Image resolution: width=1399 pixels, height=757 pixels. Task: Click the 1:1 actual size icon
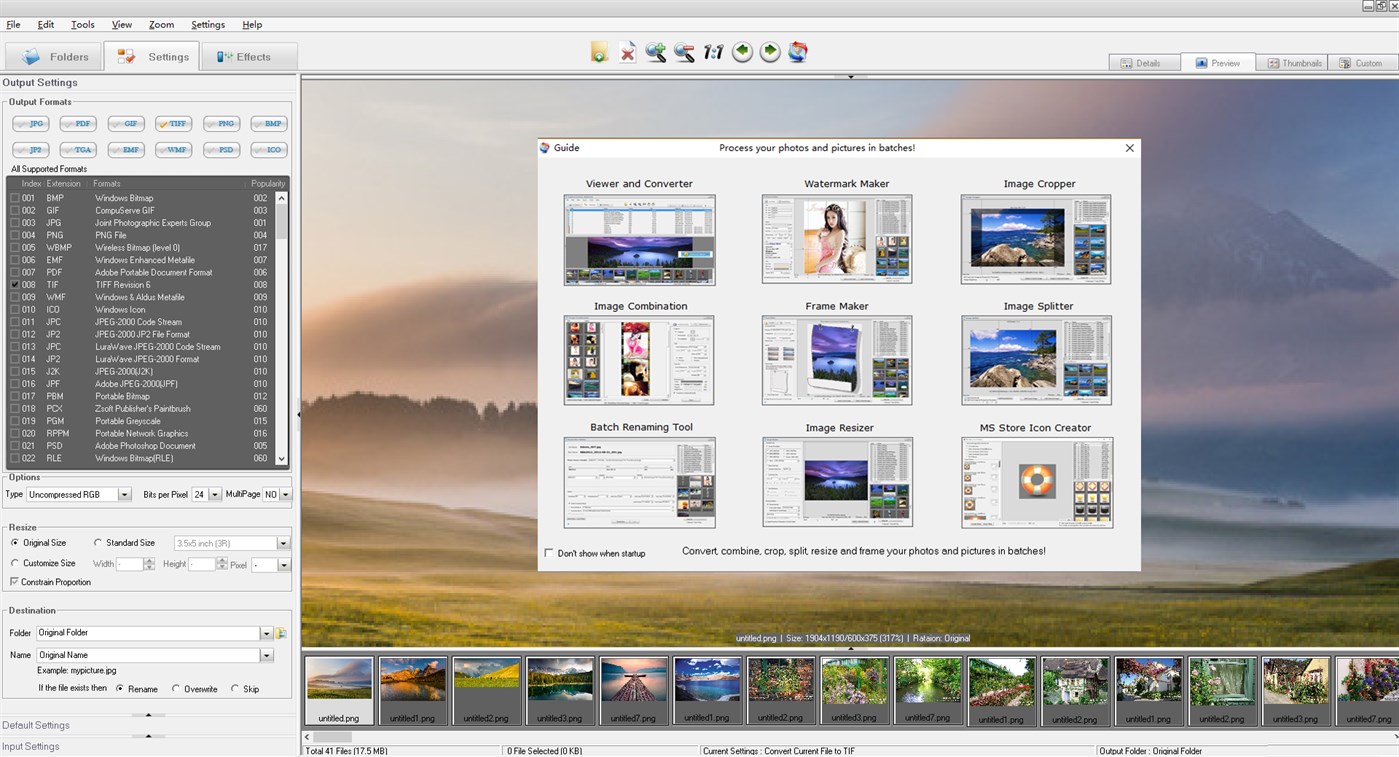point(712,52)
